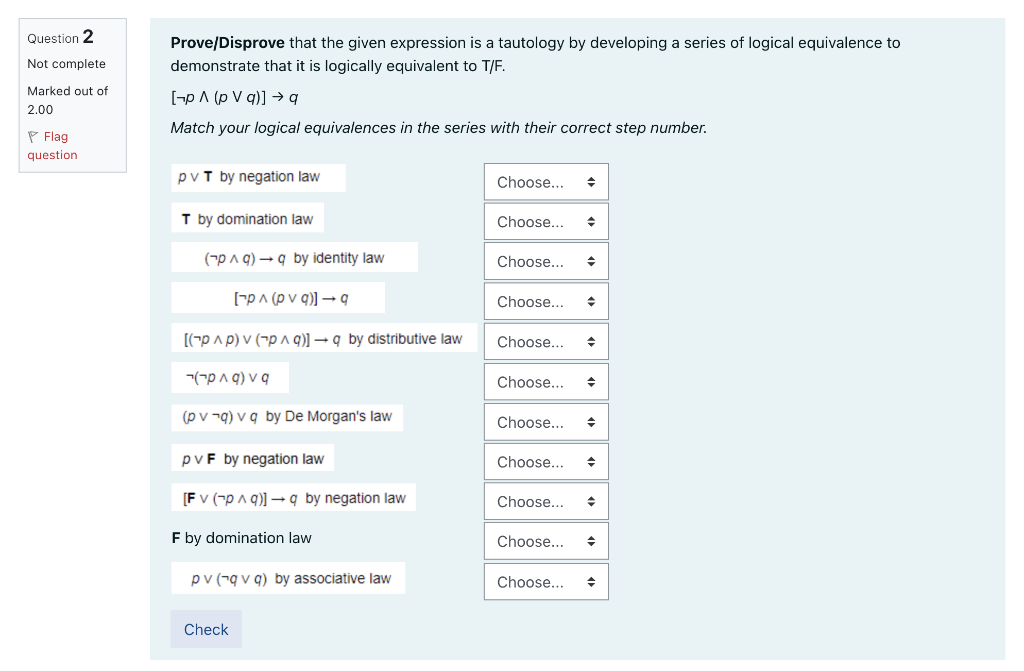Click the Prove/Disprove question prompt text

(535, 54)
